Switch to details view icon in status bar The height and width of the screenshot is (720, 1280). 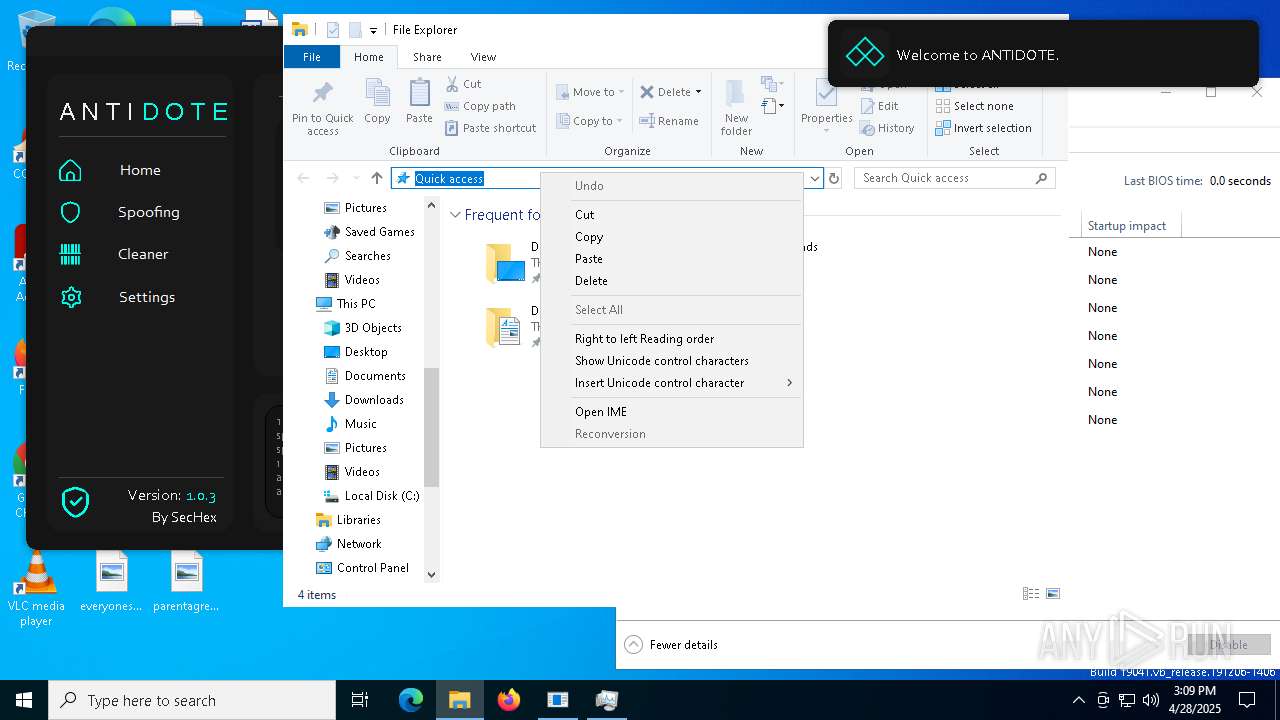click(x=1031, y=594)
